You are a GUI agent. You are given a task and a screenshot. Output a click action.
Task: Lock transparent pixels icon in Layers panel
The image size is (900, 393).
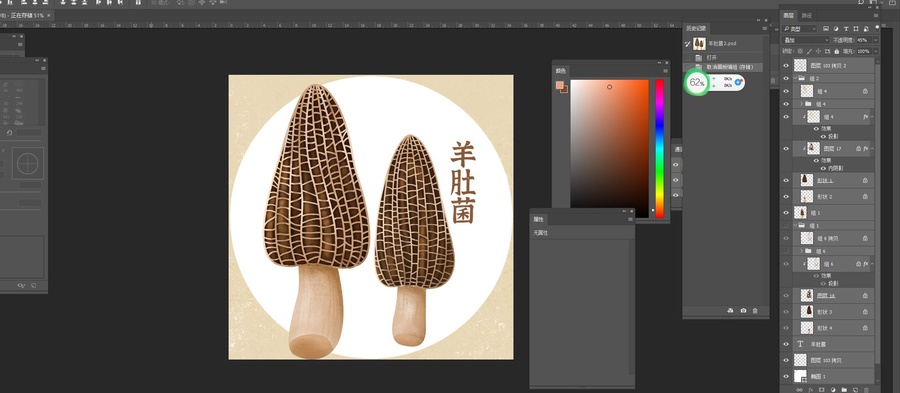[x=800, y=51]
